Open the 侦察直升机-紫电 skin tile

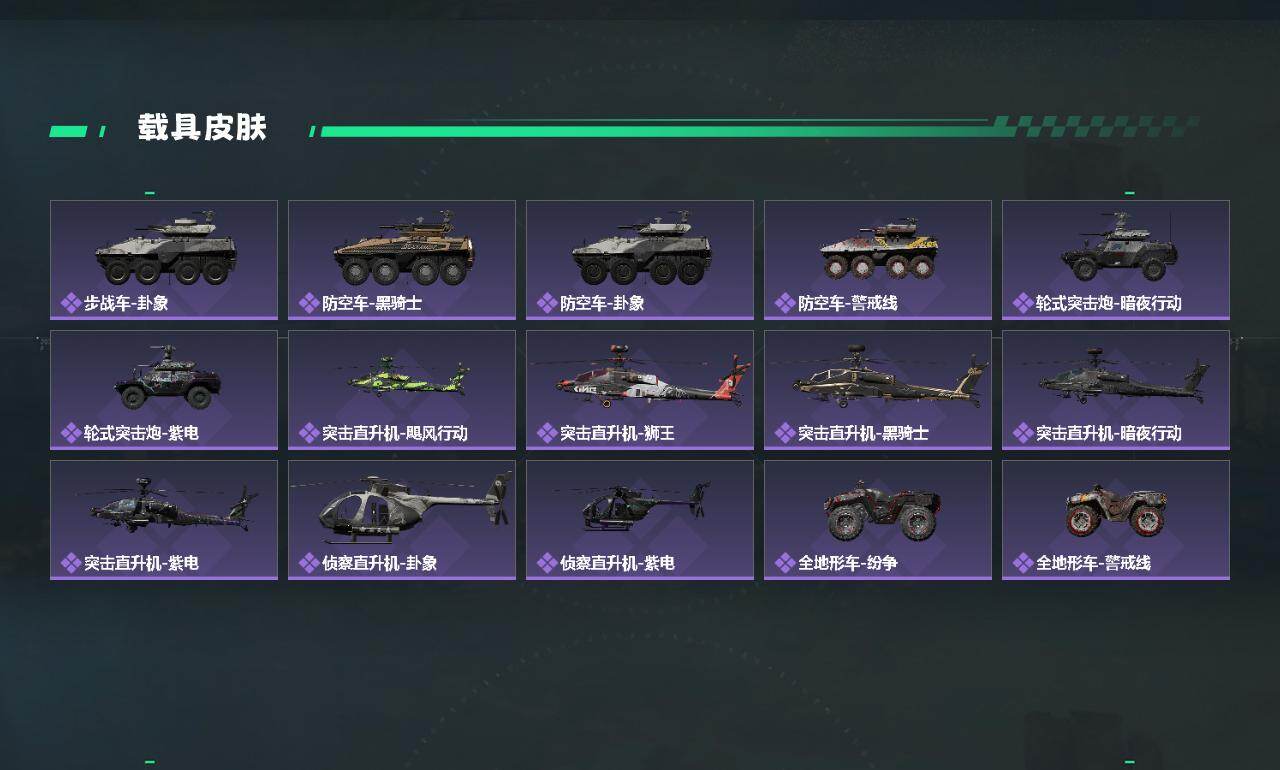[x=640, y=520]
